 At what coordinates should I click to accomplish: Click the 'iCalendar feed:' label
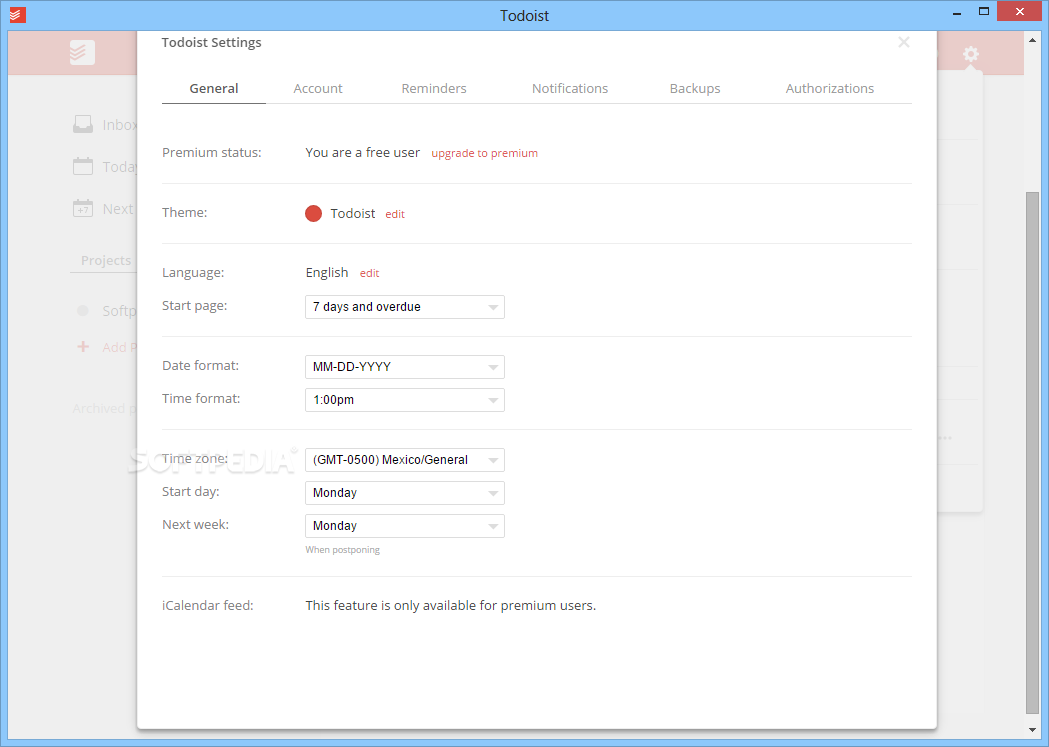coord(207,605)
